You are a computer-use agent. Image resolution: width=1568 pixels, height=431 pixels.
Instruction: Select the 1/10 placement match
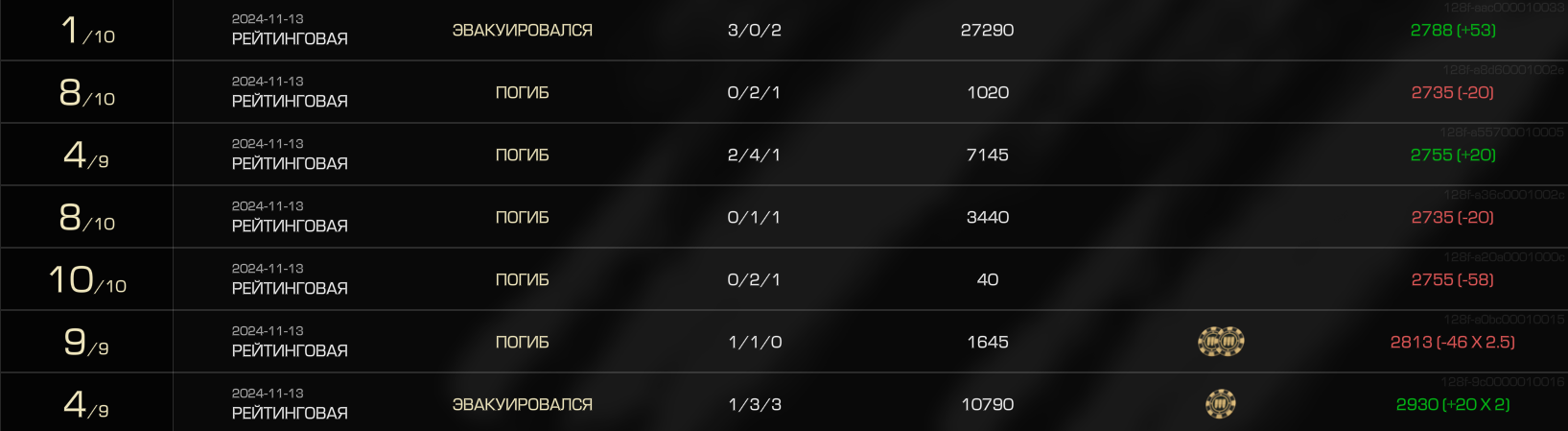tap(784, 30)
